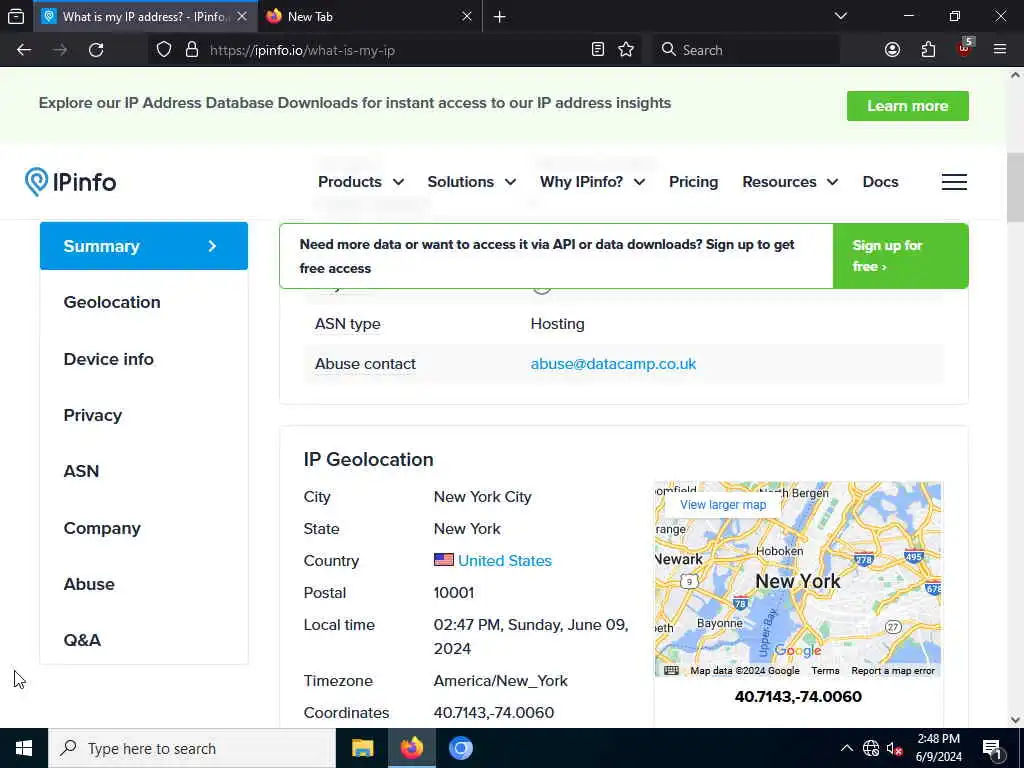Expand the Solutions menu
1024x768 pixels.
472,182
